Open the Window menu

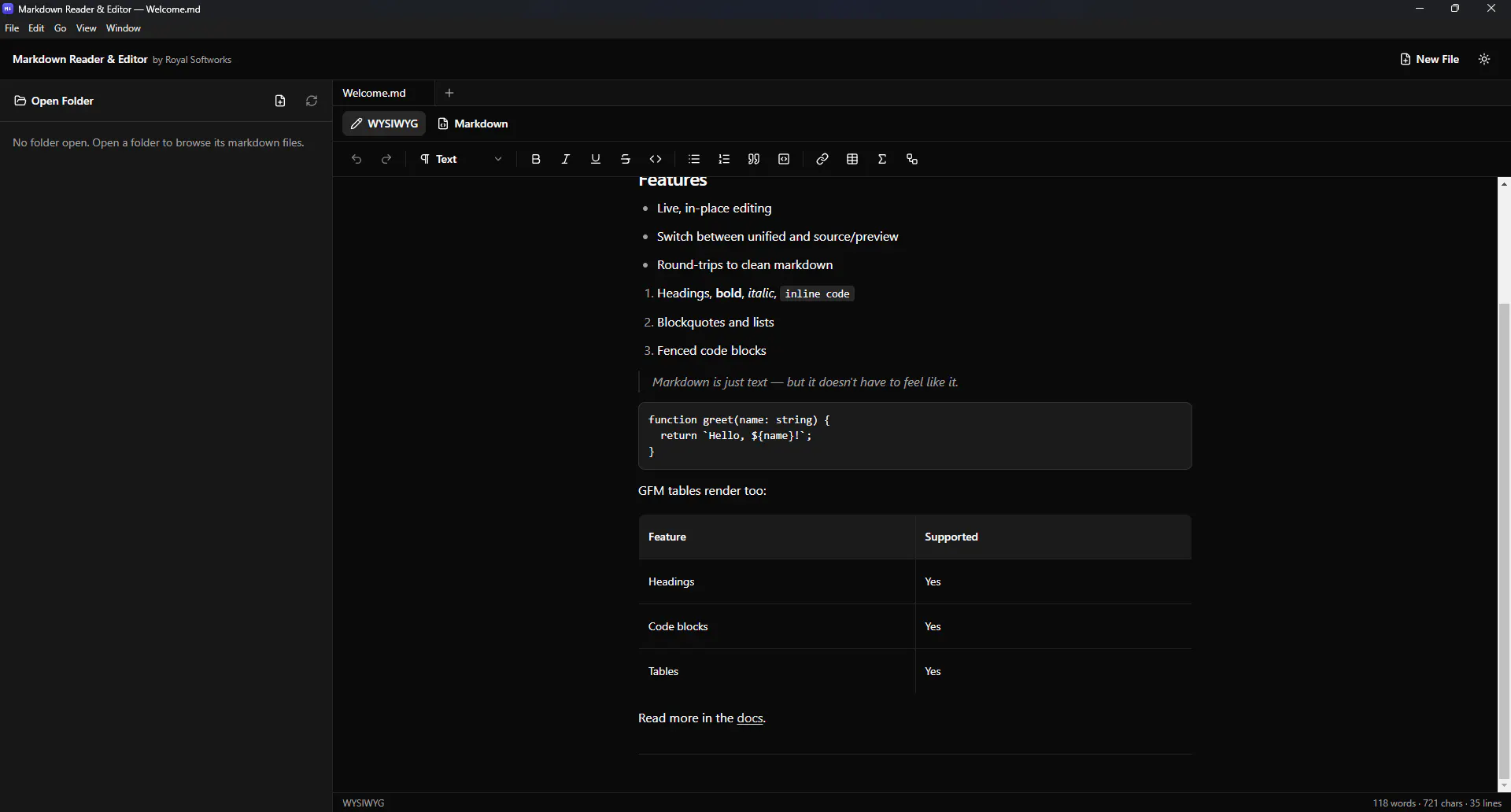pyautogui.click(x=124, y=28)
